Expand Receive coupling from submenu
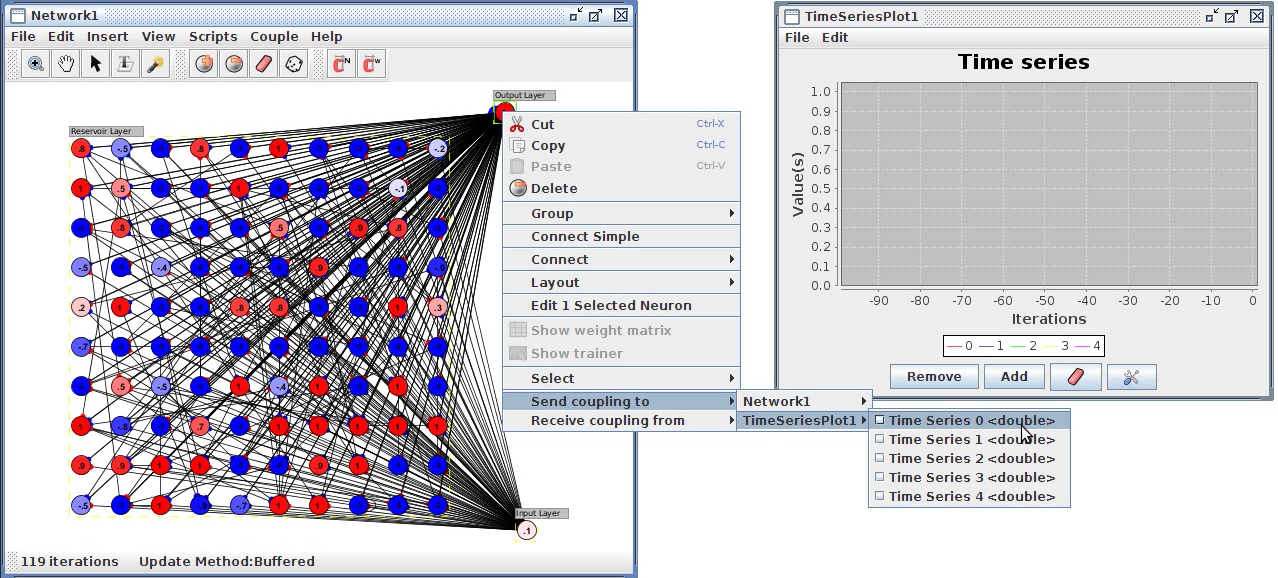The width and height of the screenshot is (1278, 578). [620, 421]
